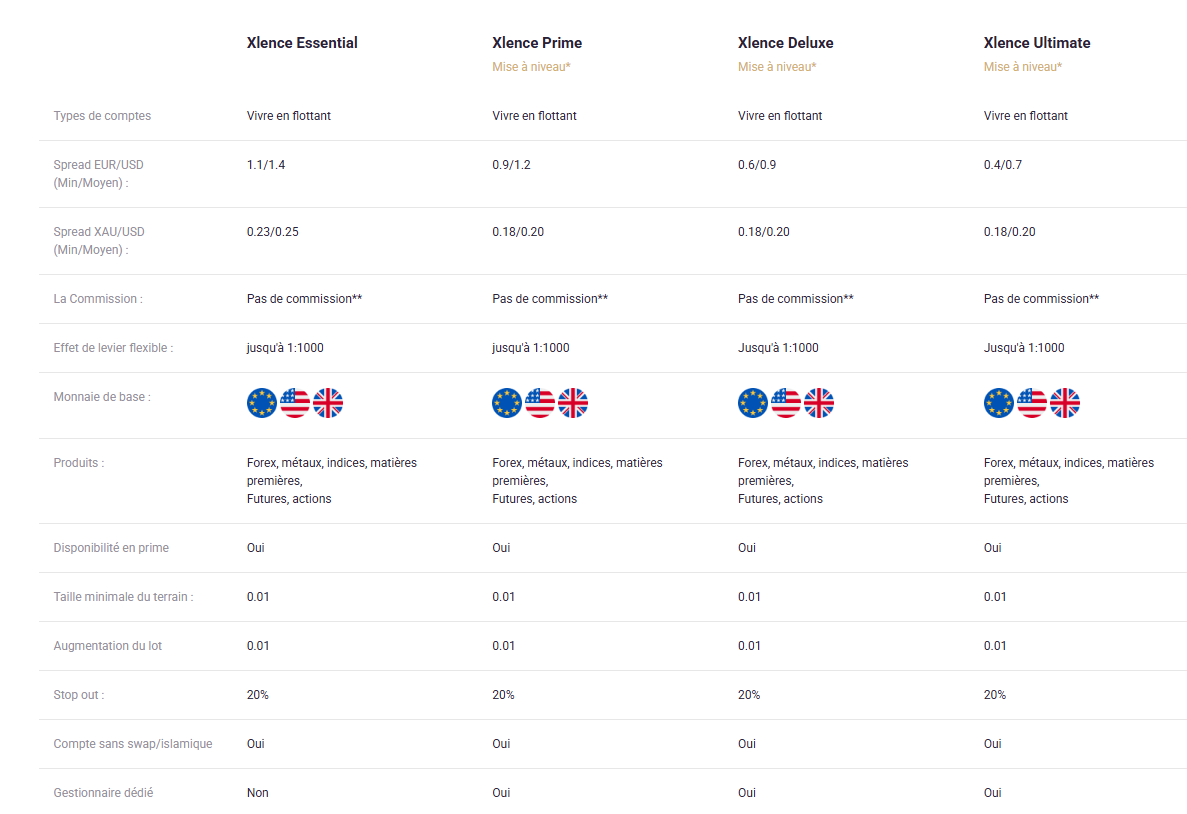Click the US flag under Xlence Essential

click(295, 403)
